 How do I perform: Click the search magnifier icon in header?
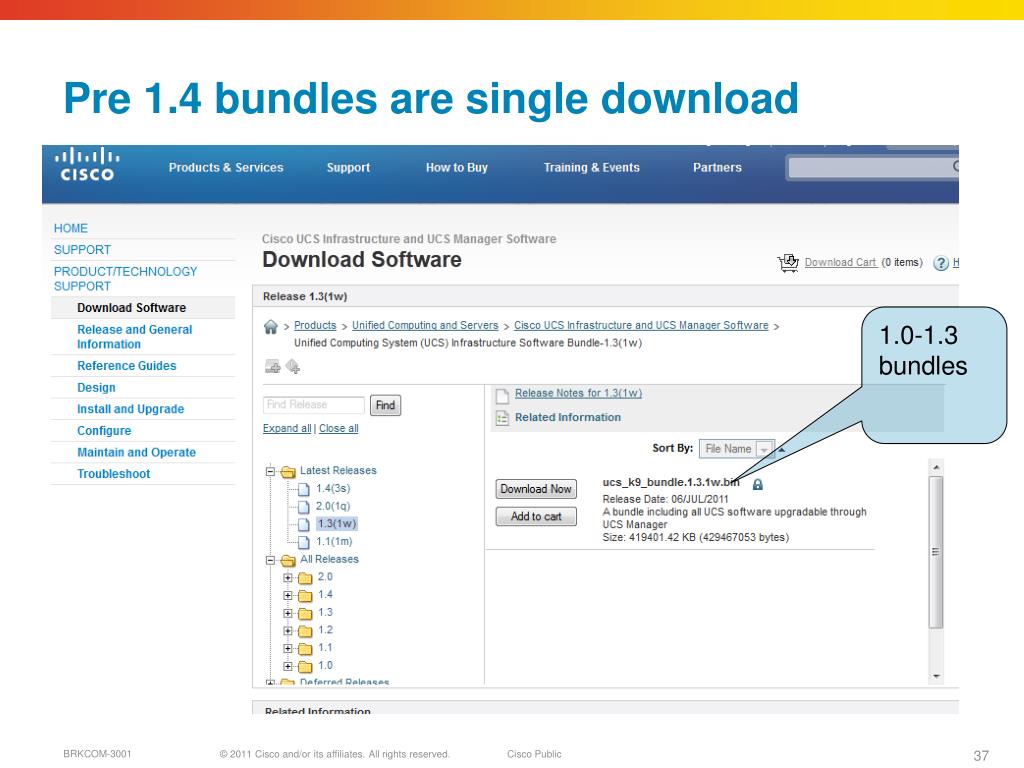(x=955, y=167)
